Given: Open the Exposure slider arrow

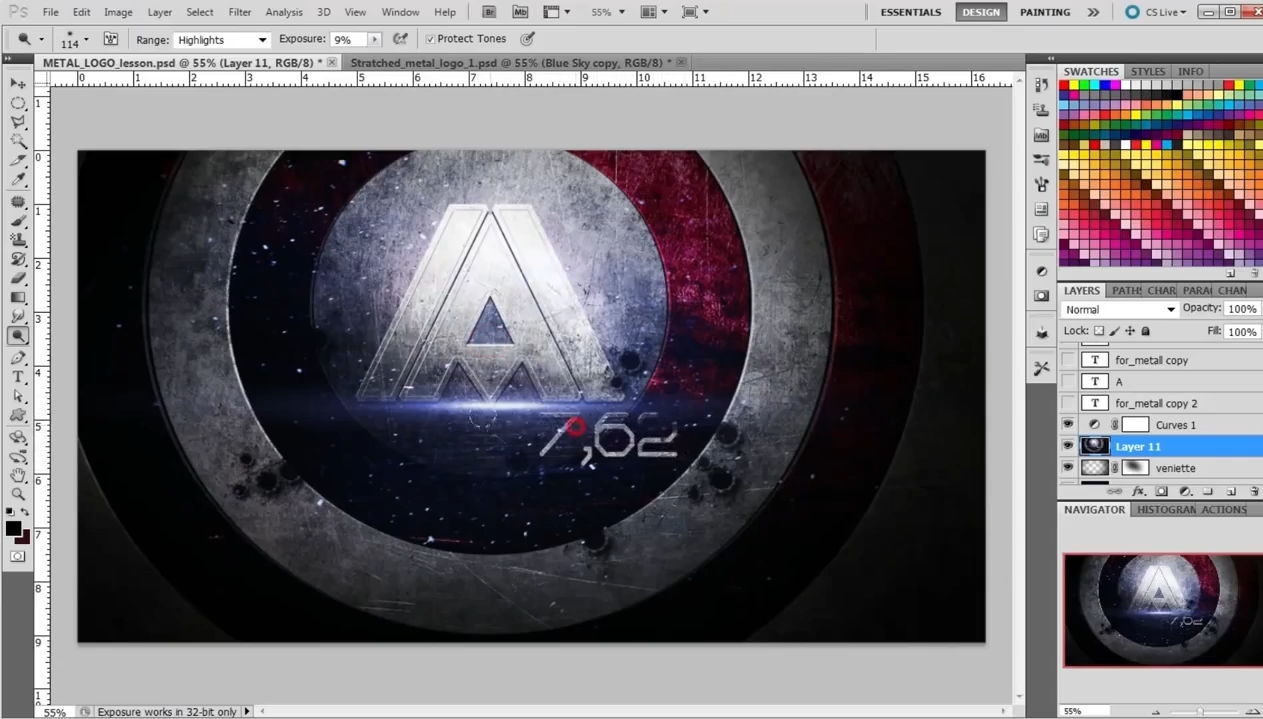Looking at the screenshot, I should [x=375, y=40].
